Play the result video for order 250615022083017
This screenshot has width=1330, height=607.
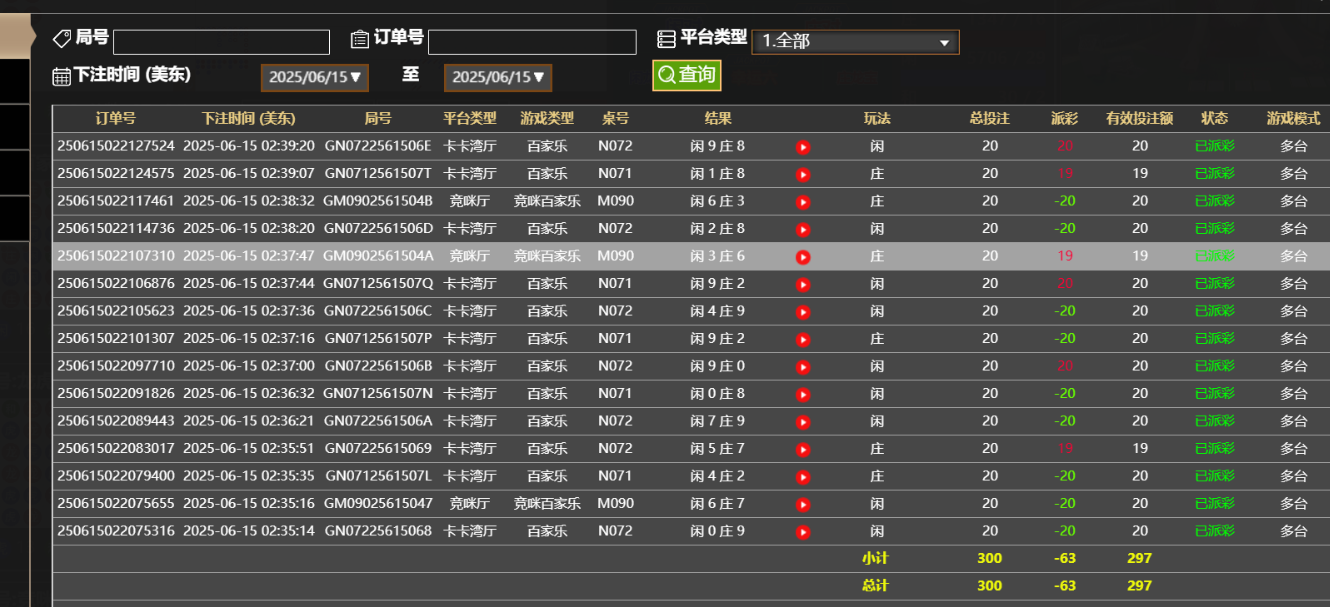tap(802, 448)
